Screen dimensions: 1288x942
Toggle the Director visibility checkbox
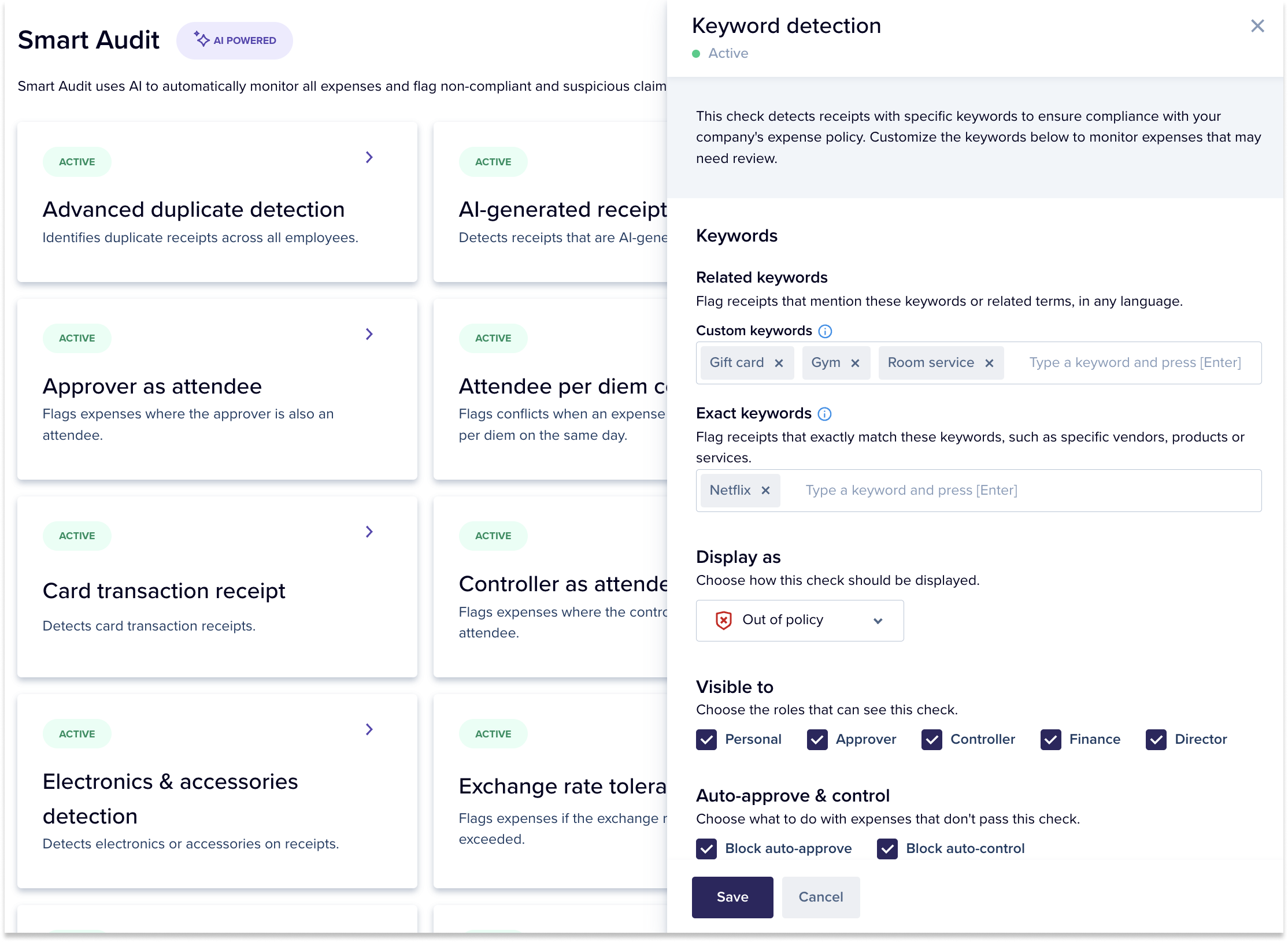pos(1156,740)
